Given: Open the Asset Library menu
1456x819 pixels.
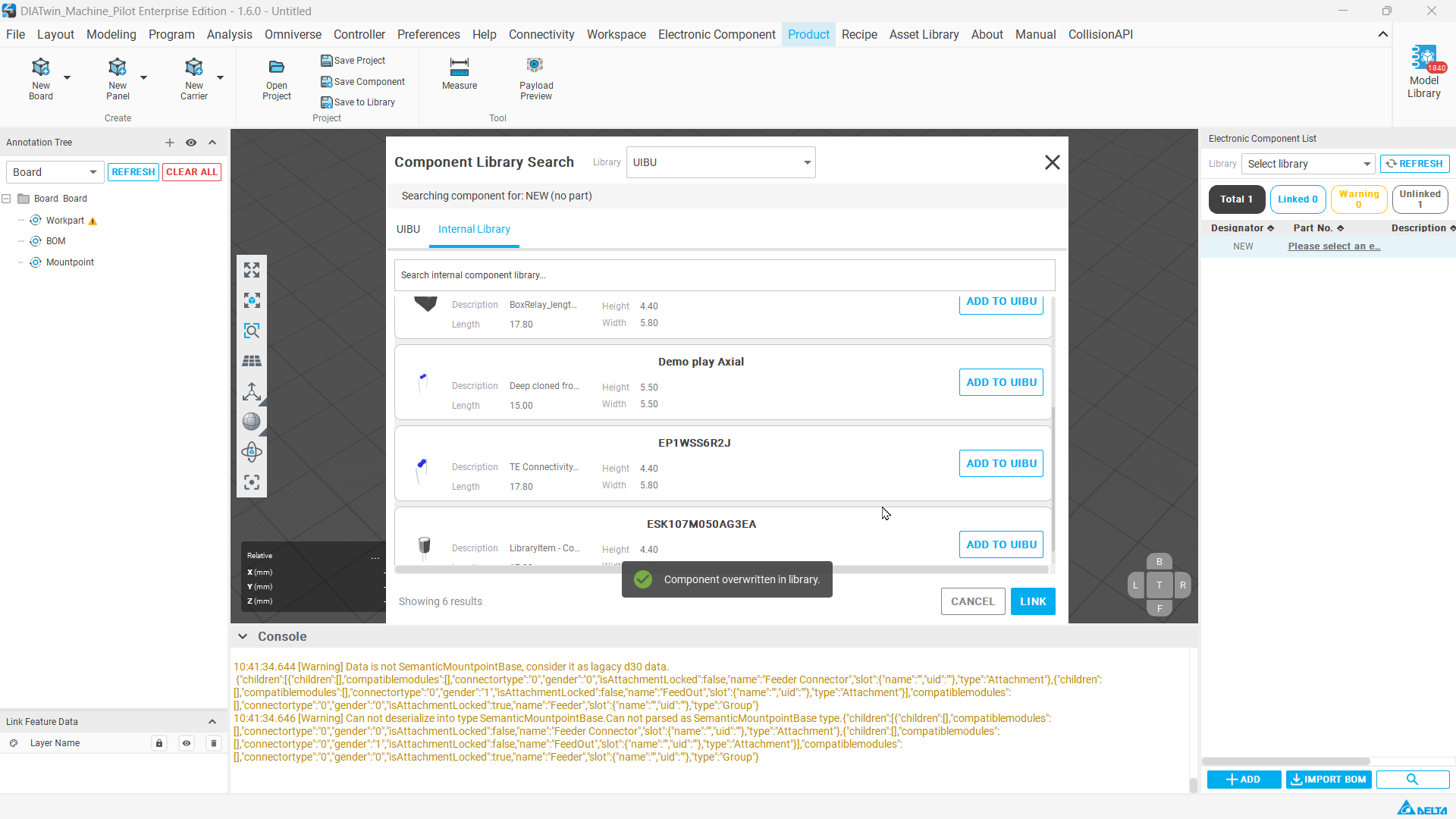Looking at the screenshot, I should [924, 34].
